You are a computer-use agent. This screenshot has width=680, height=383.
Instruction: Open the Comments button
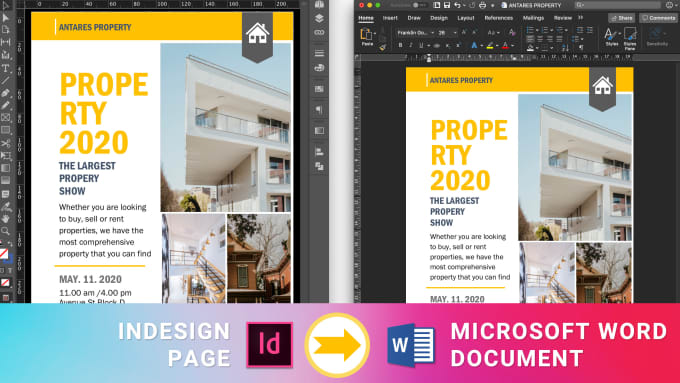tap(658, 18)
